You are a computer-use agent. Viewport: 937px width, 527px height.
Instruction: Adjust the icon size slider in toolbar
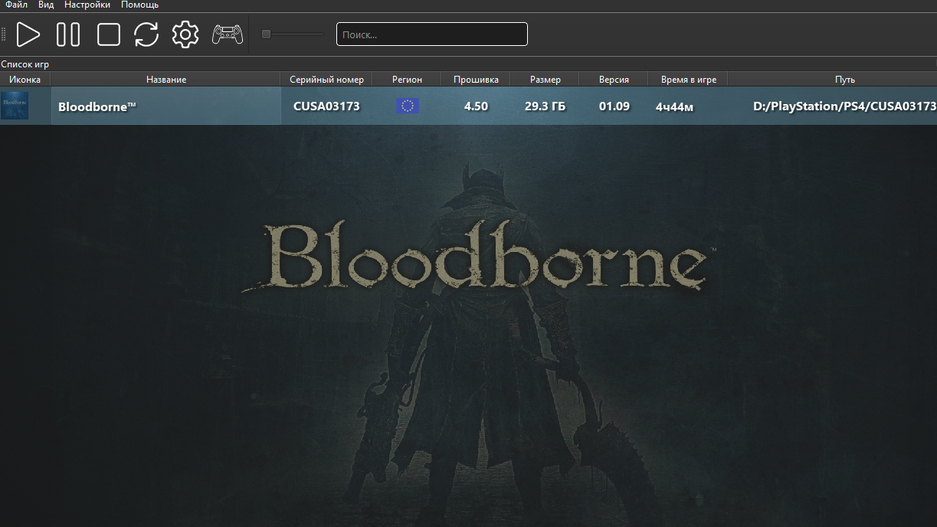coord(293,34)
